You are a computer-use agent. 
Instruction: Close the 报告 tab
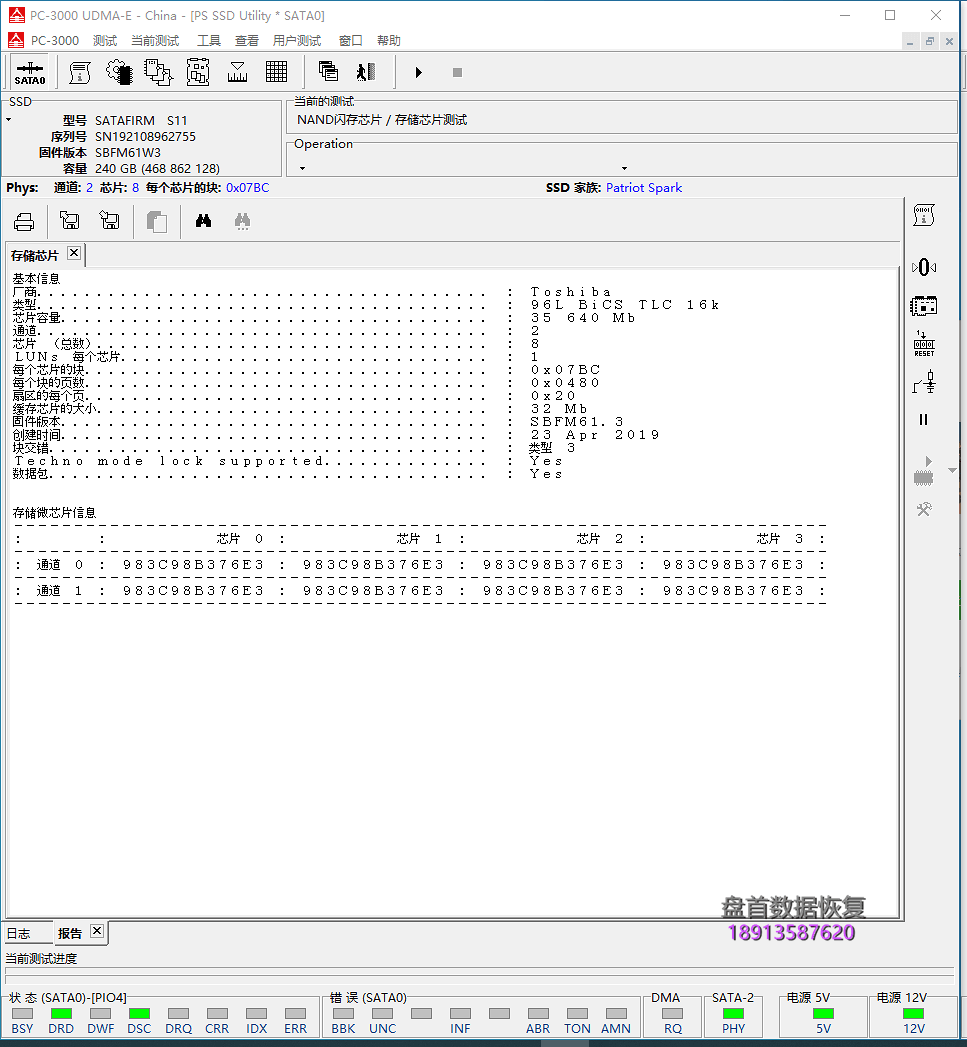point(97,931)
